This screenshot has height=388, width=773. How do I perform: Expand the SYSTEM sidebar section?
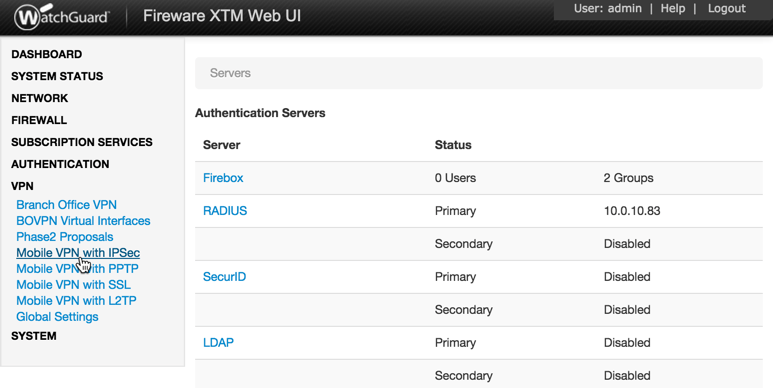(x=34, y=336)
